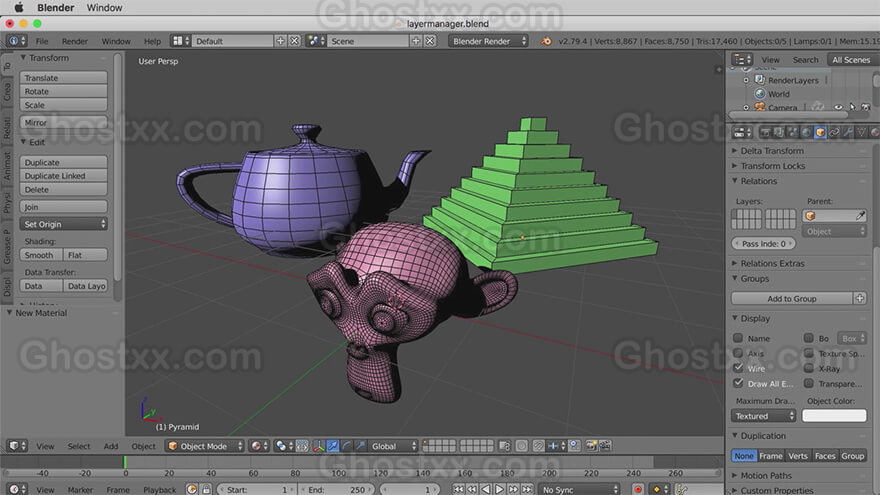This screenshot has height=495, width=880.
Task: Disable the Wire display checkbox
Action: point(738,368)
